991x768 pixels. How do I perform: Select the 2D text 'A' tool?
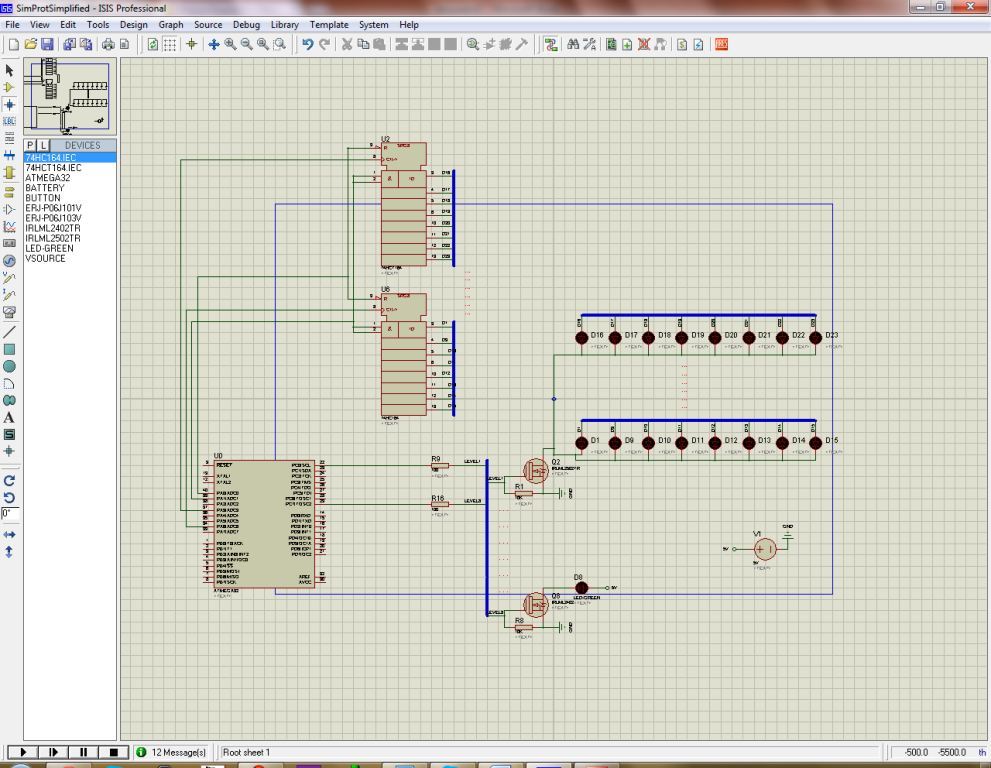click(10, 417)
